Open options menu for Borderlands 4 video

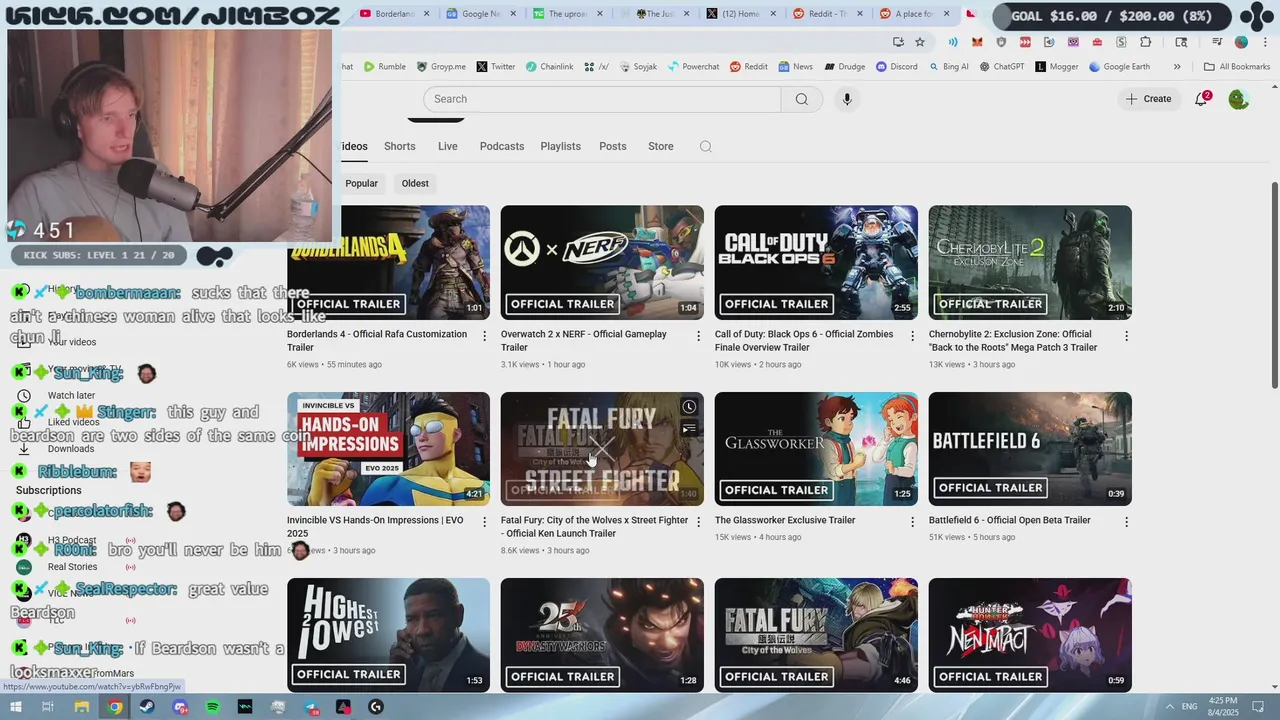[485, 336]
